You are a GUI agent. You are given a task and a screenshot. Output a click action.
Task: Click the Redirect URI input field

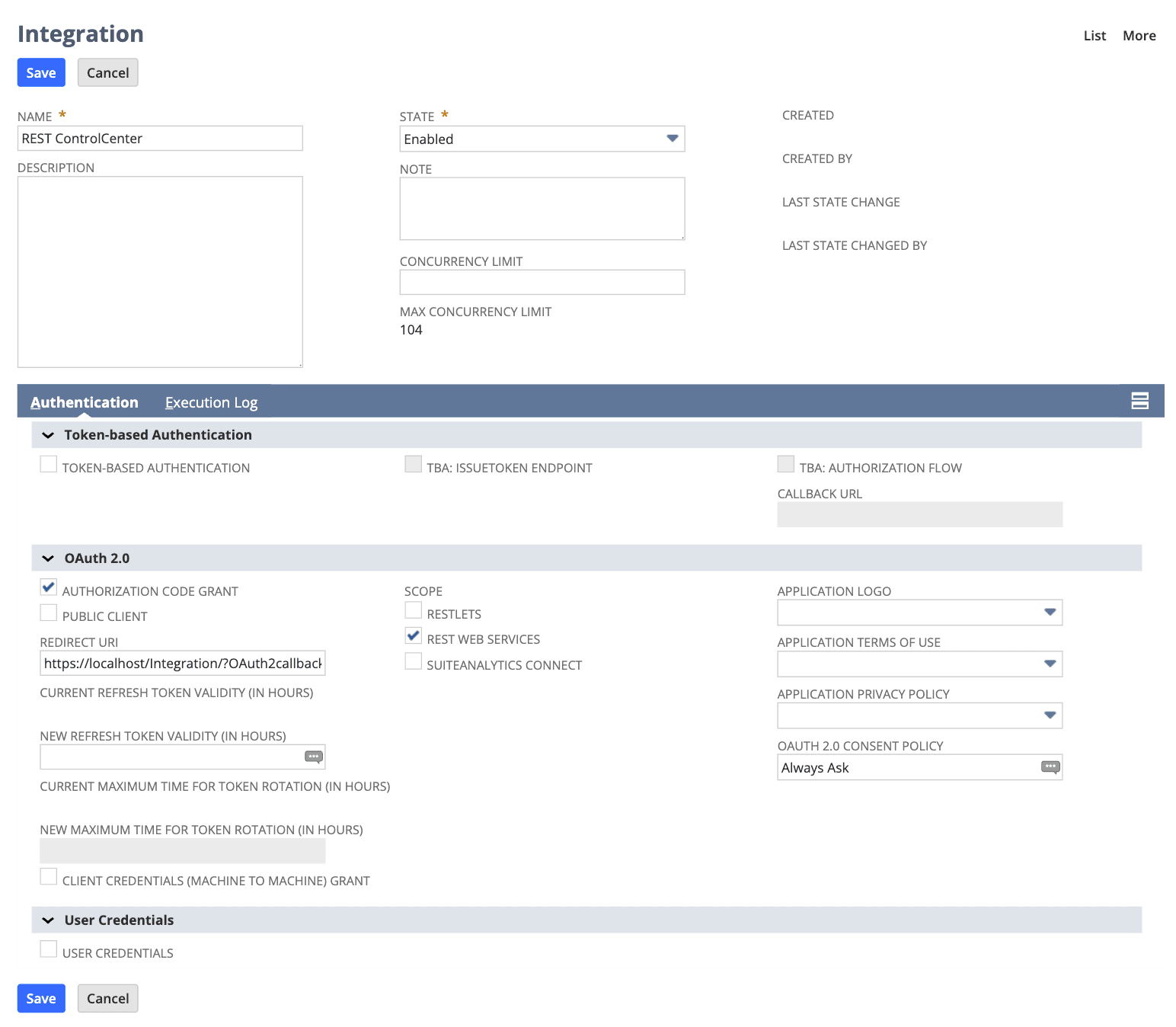coord(182,663)
